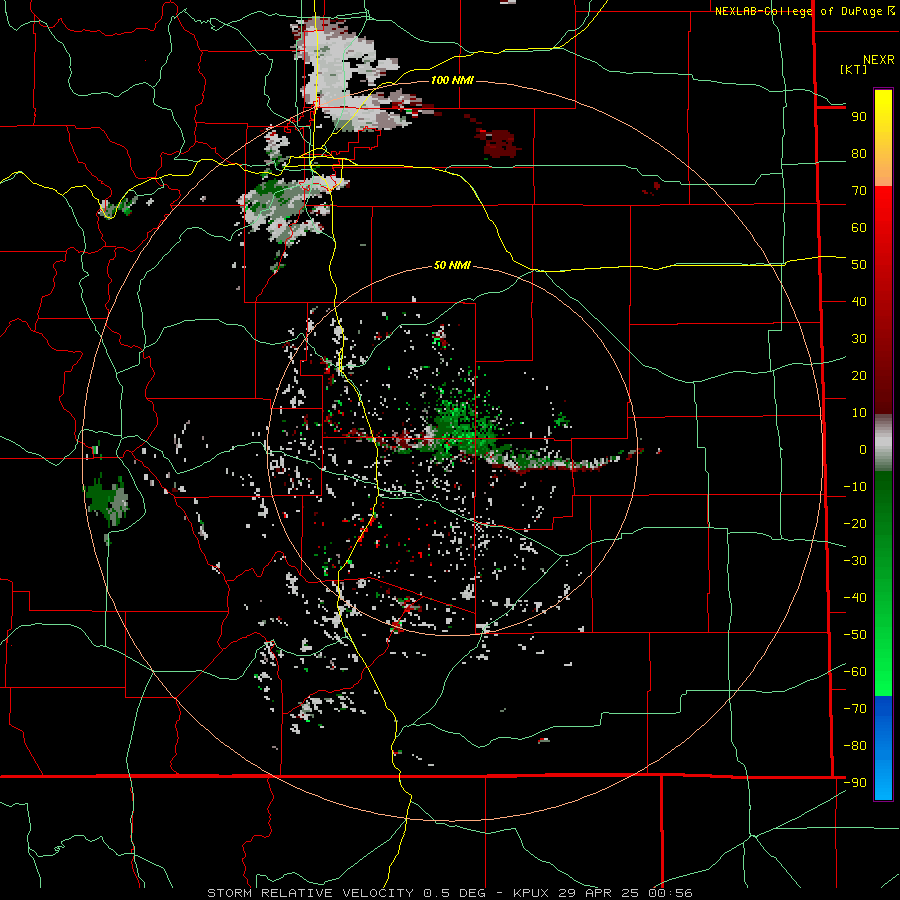Click the -50 scale value
The image size is (900, 900).
point(855,635)
